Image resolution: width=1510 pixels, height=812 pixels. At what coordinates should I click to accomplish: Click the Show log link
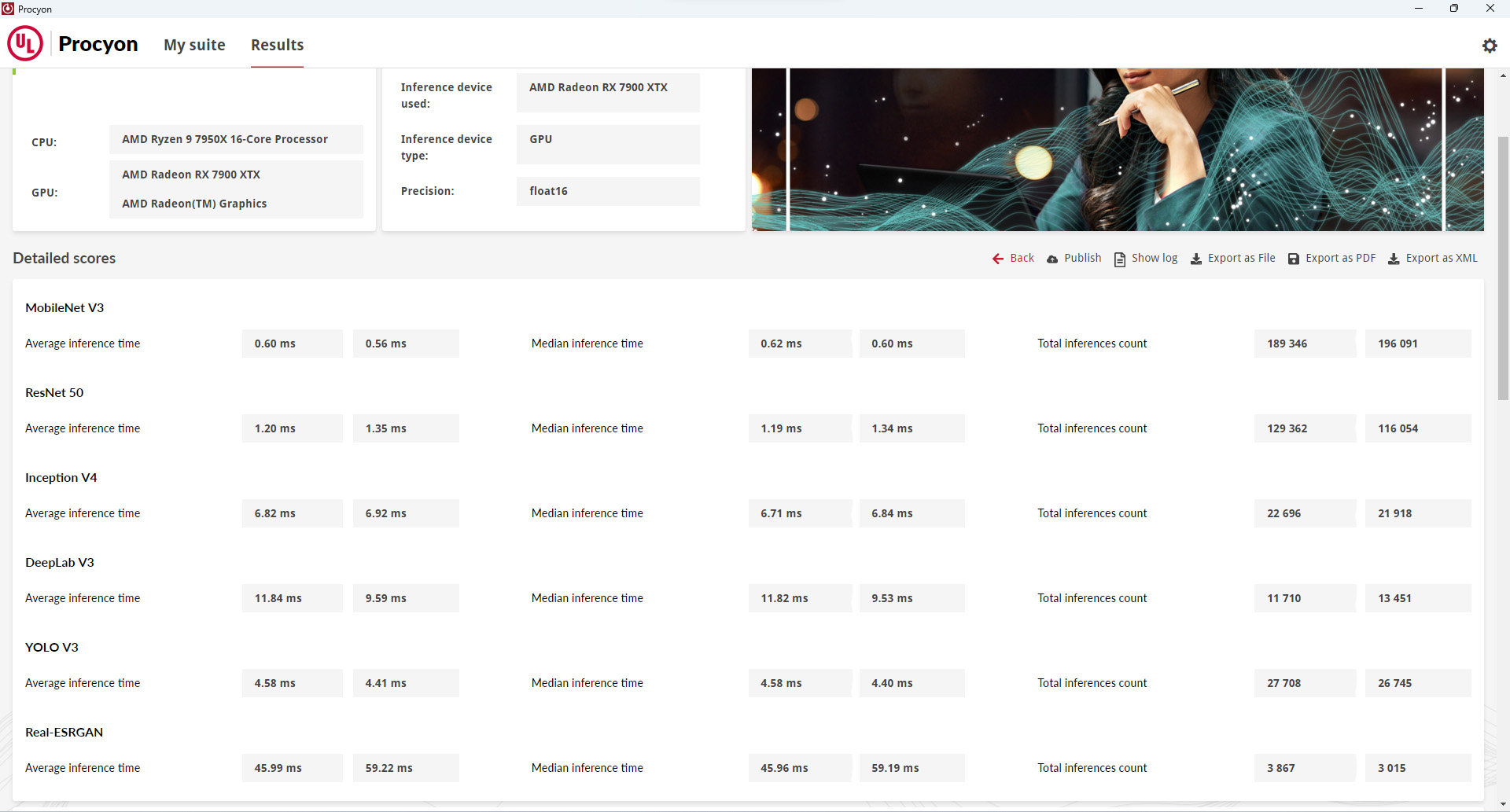coord(1154,258)
